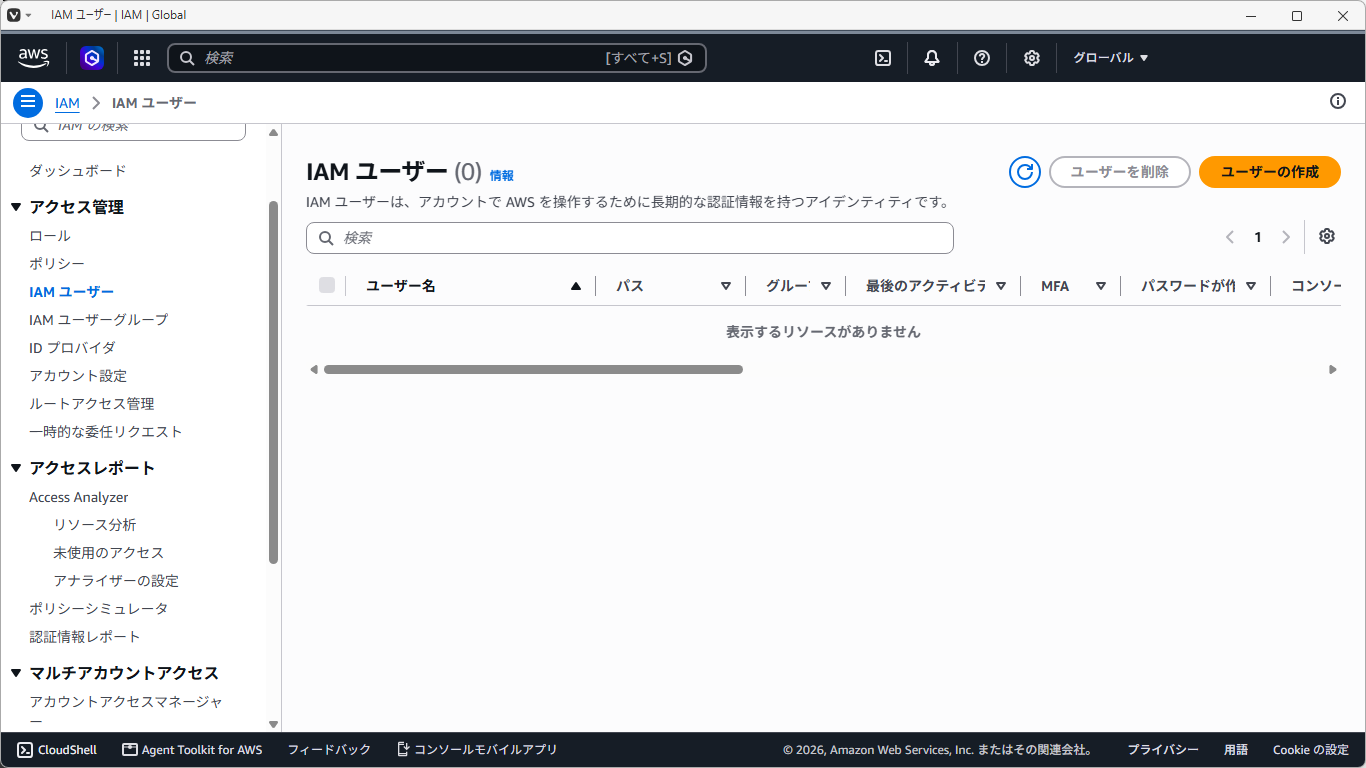Go to previous page arrow in pagination
1366x768 pixels.
coord(1230,237)
